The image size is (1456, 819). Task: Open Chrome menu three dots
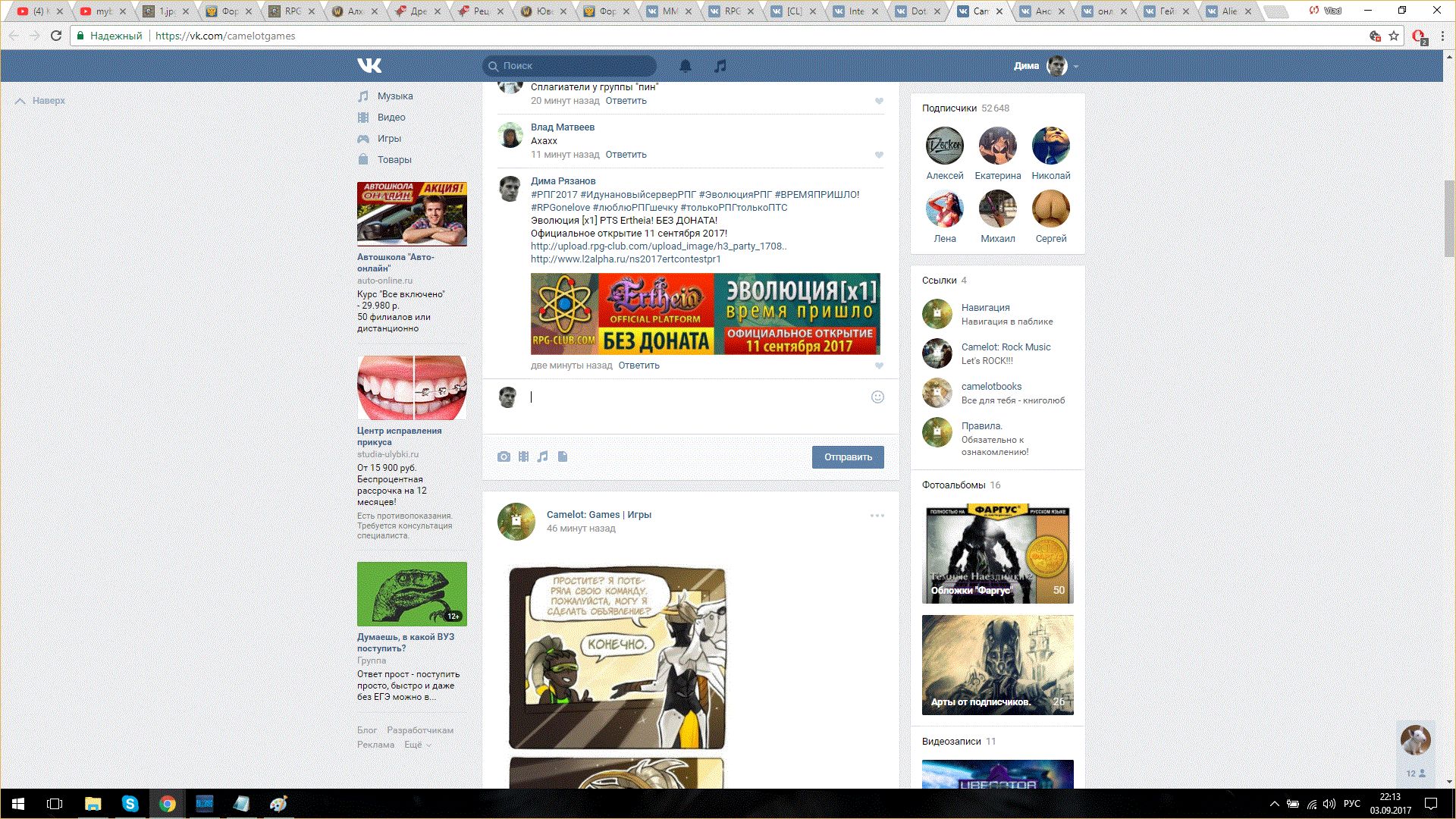pos(1443,36)
